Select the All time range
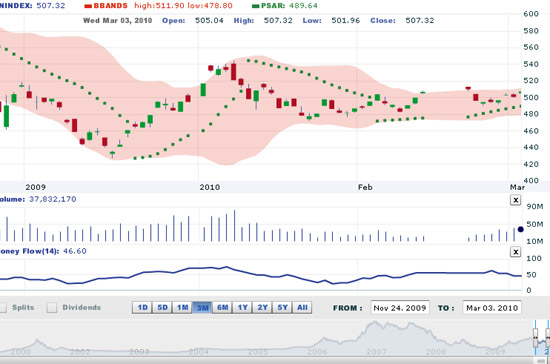This screenshot has width=550, height=364. coord(302,308)
